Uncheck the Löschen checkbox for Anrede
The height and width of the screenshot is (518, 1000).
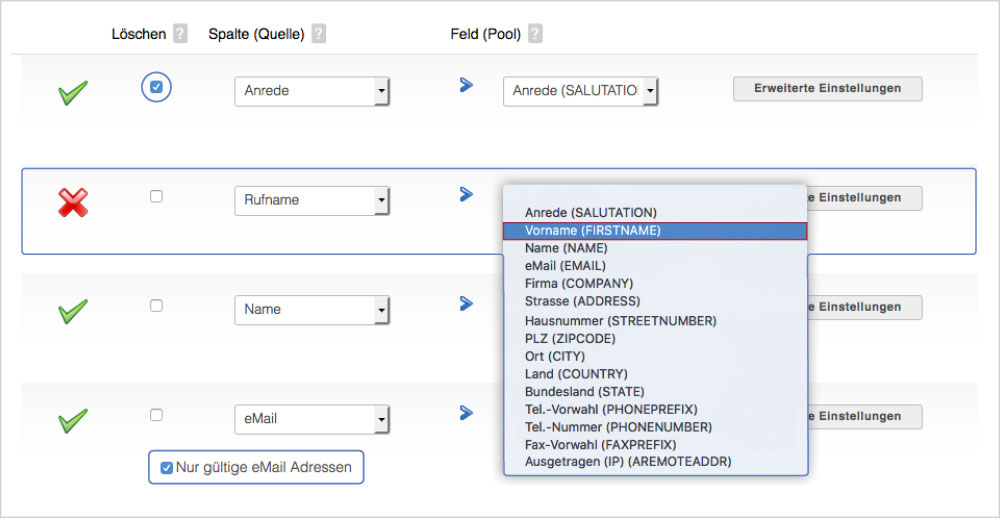coord(156,88)
